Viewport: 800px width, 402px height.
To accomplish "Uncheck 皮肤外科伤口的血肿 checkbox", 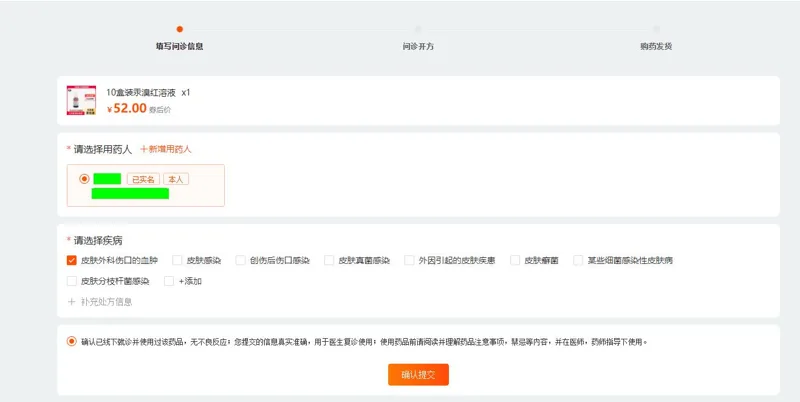I will pos(71,260).
